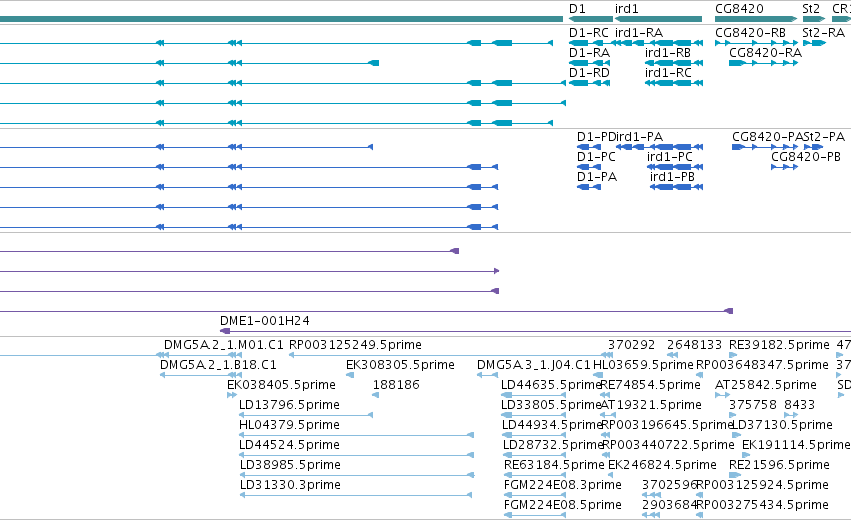Click the ird1 gene label
The height and width of the screenshot is (520, 851).
[626, 9]
